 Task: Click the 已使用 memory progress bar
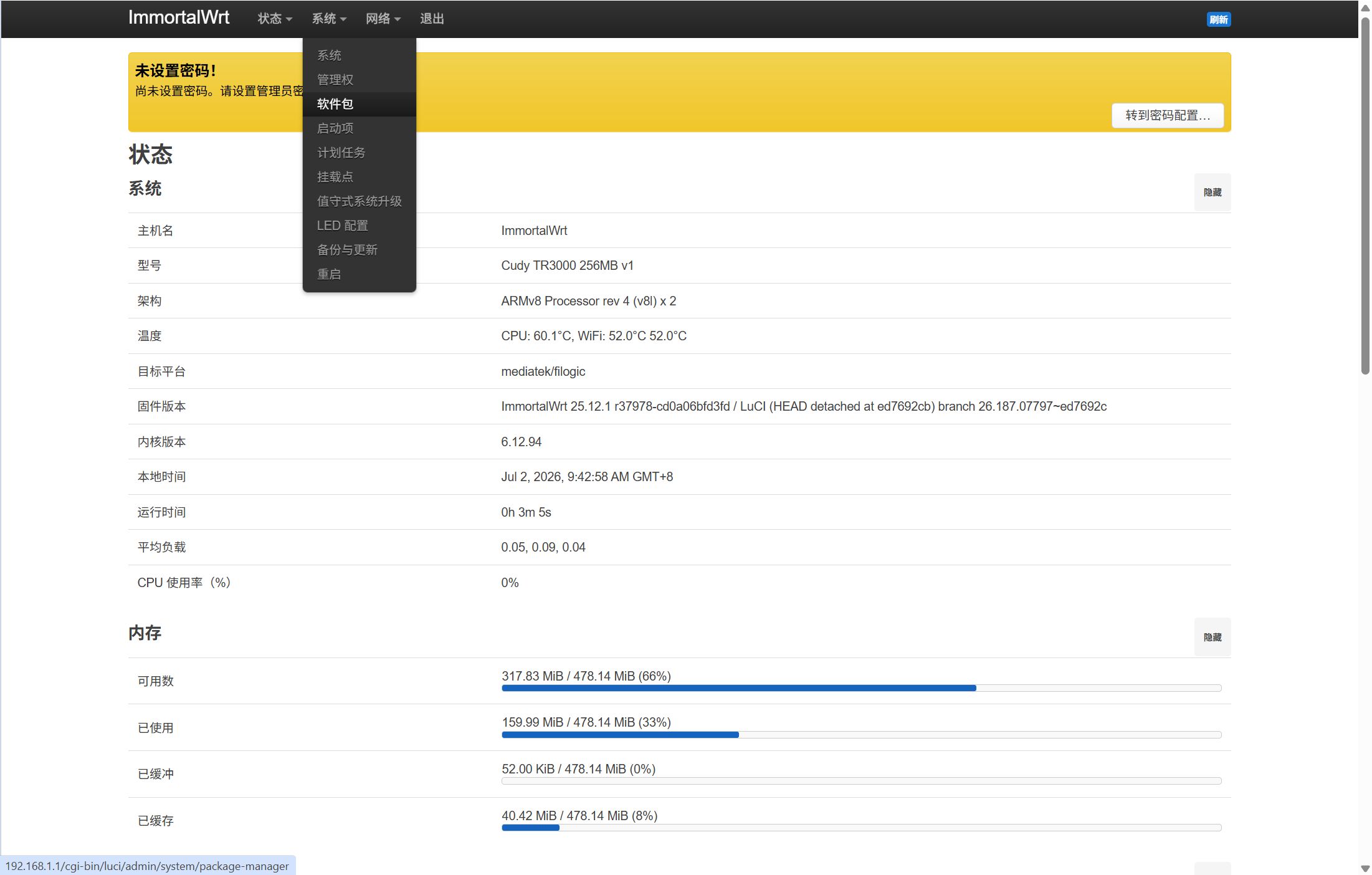click(861, 735)
